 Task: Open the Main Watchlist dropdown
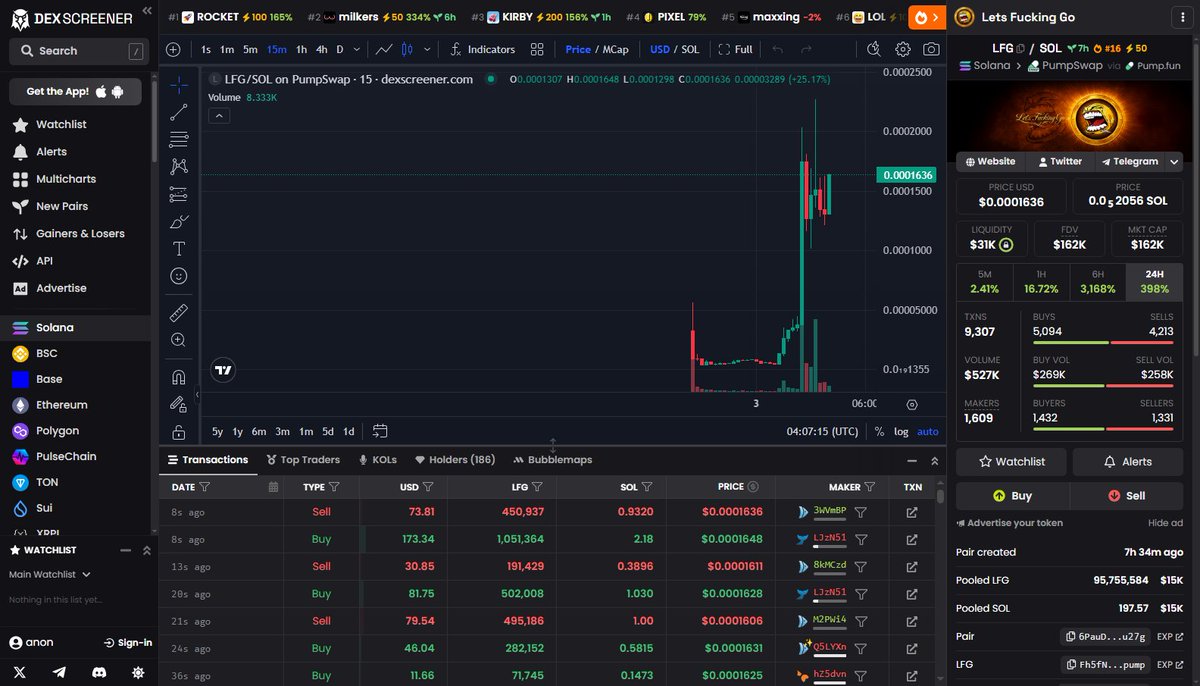click(x=50, y=575)
